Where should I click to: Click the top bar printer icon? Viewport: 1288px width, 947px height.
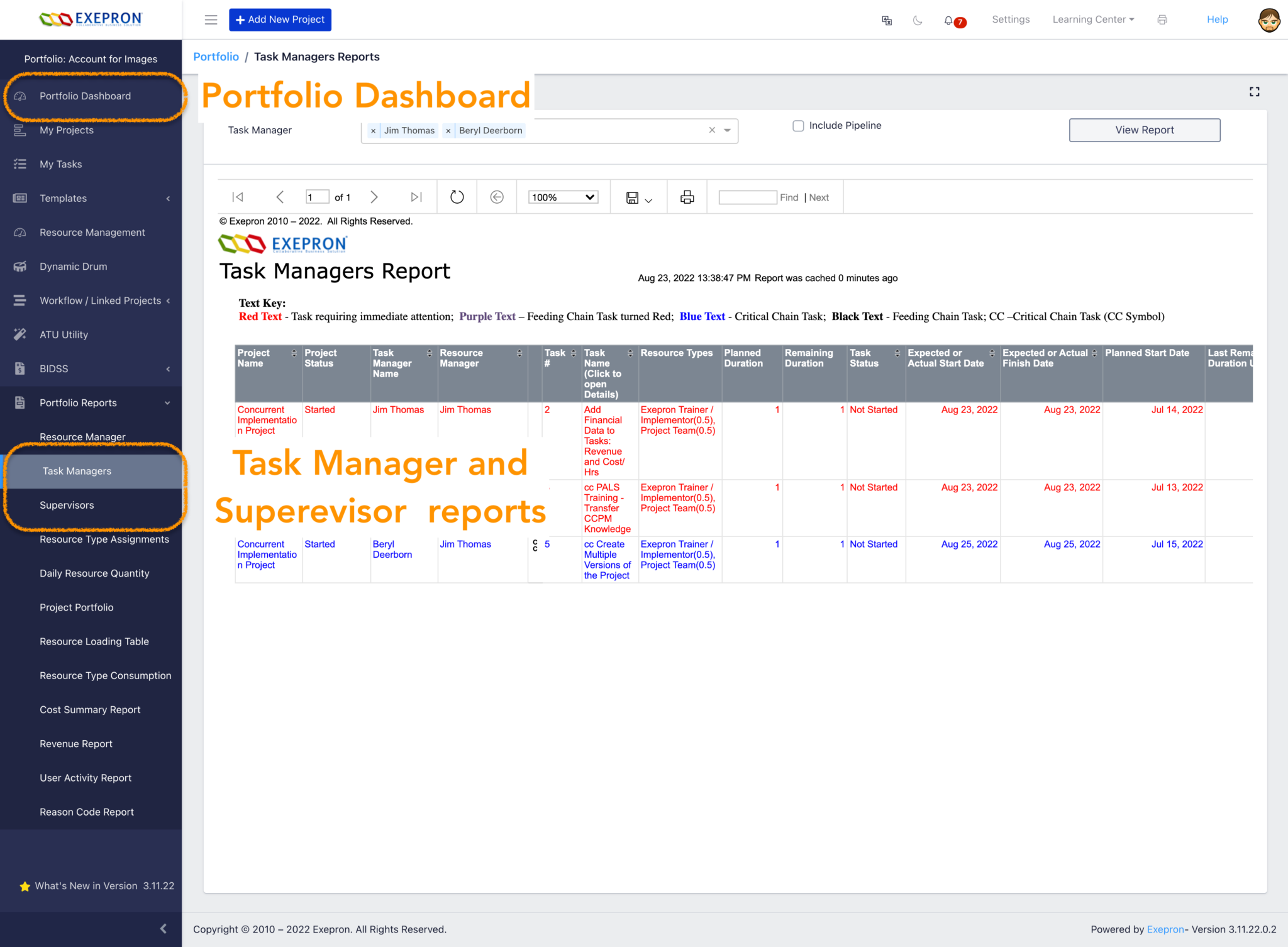click(1162, 19)
